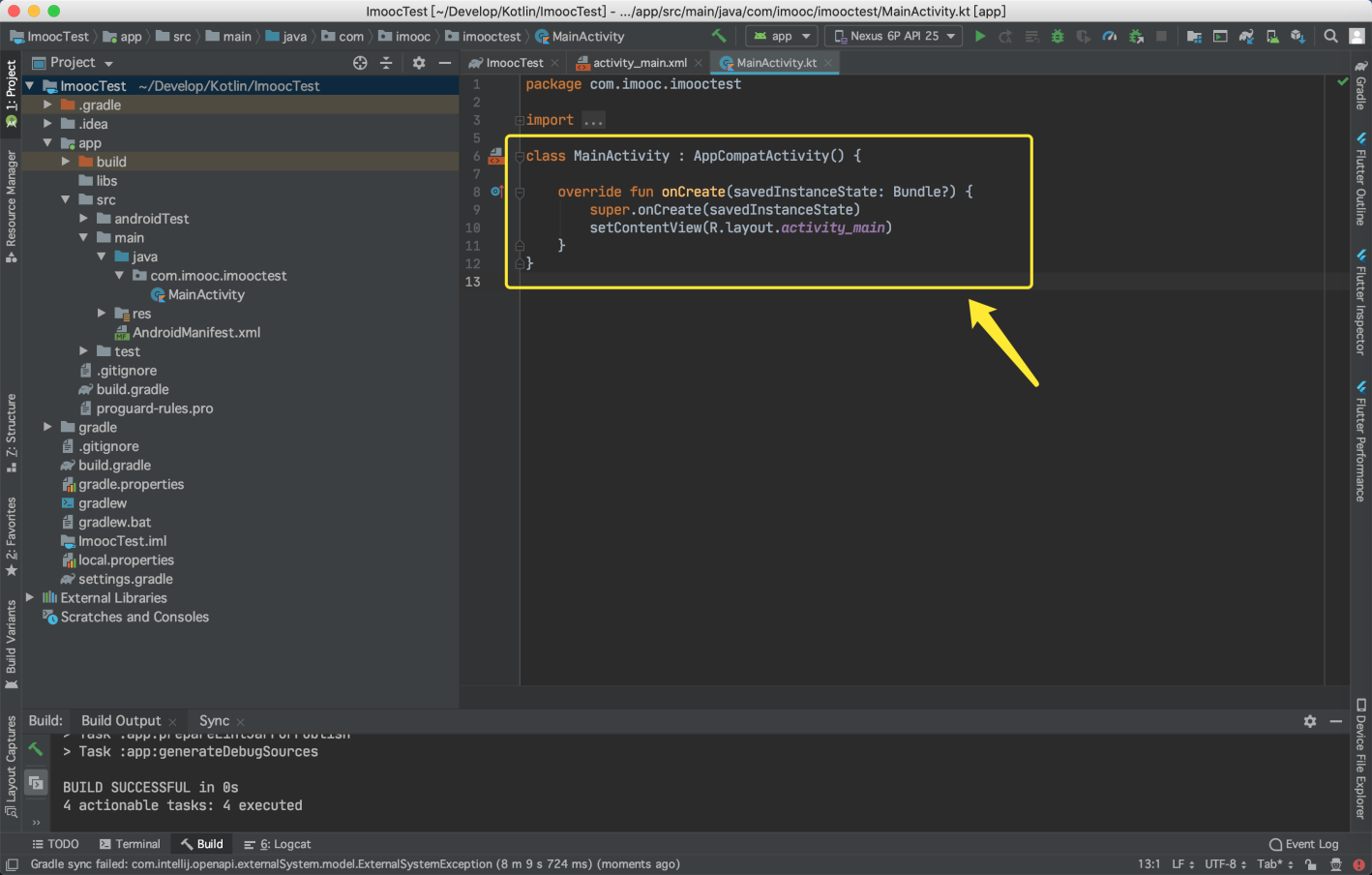Open Project panel gear settings

coord(419,62)
